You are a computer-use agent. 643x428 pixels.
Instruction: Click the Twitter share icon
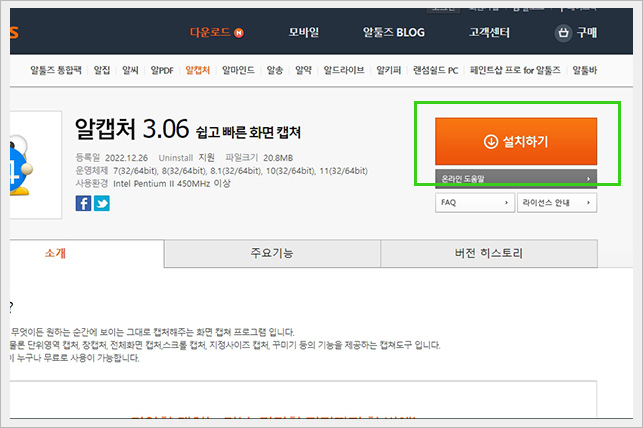pyautogui.click(x=102, y=203)
